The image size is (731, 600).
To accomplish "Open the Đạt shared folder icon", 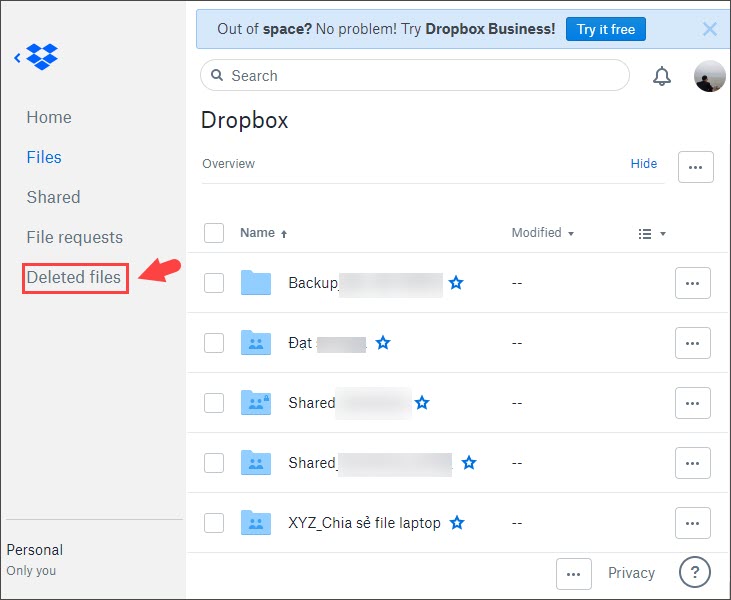I will [256, 343].
